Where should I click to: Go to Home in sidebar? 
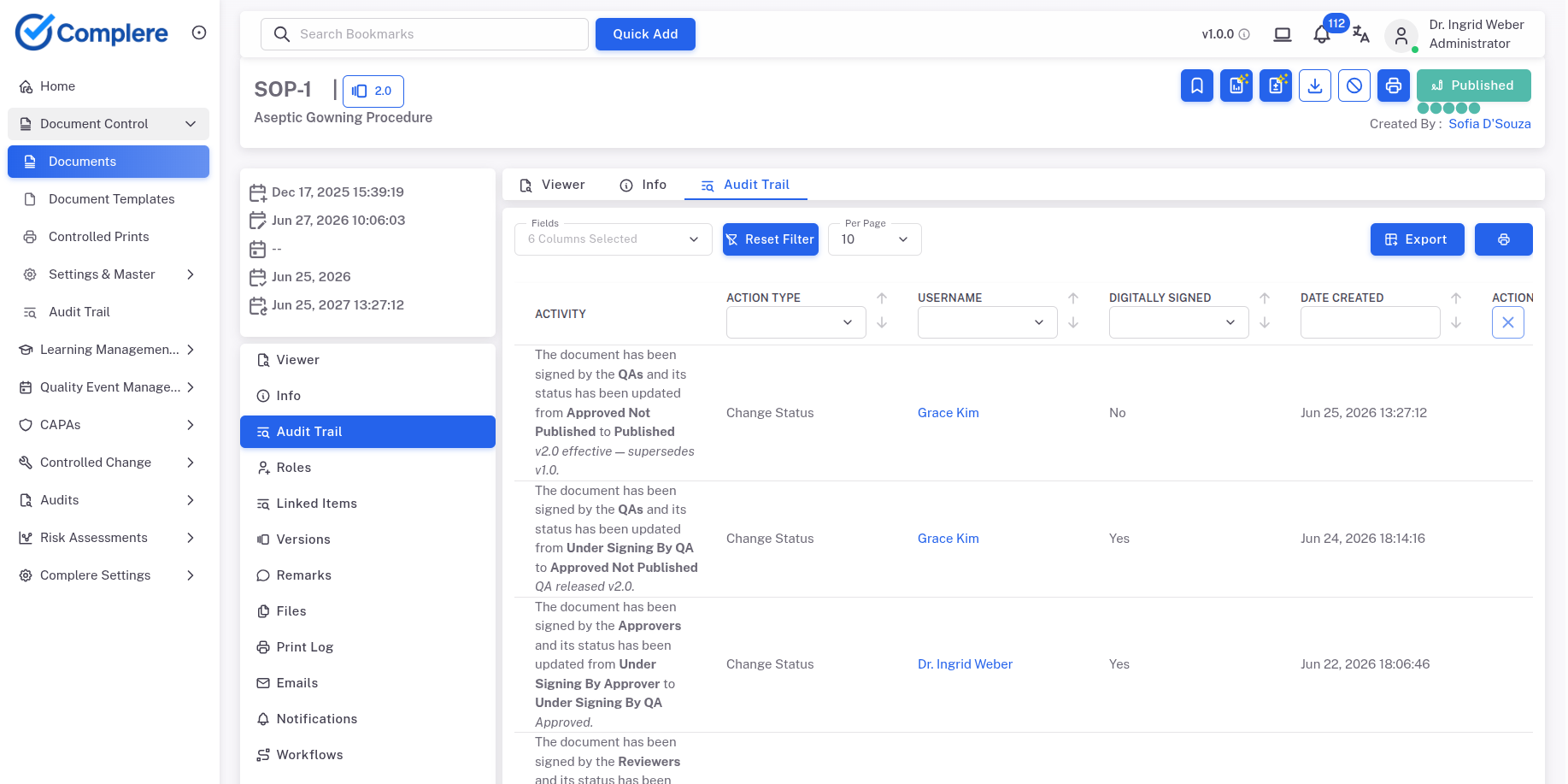tap(109, 86)
